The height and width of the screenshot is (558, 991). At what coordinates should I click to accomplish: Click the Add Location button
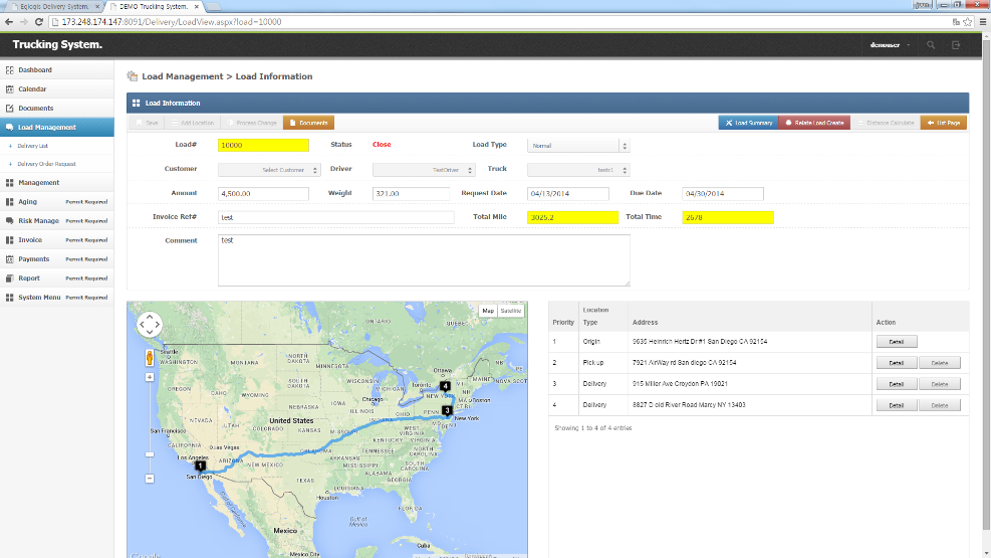pyautogui.click(x=193, y=123)
